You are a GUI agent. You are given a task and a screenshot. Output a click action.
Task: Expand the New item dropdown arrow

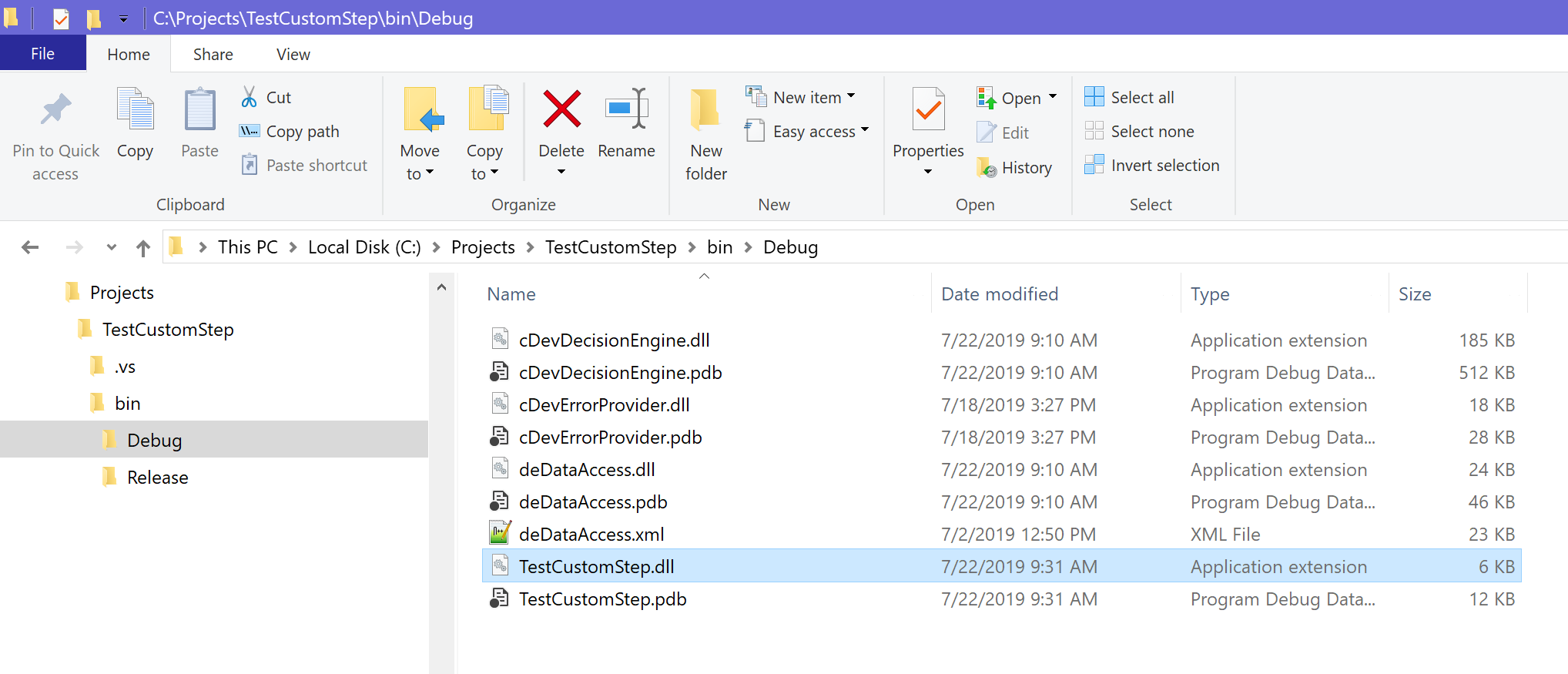coord(851,96)
